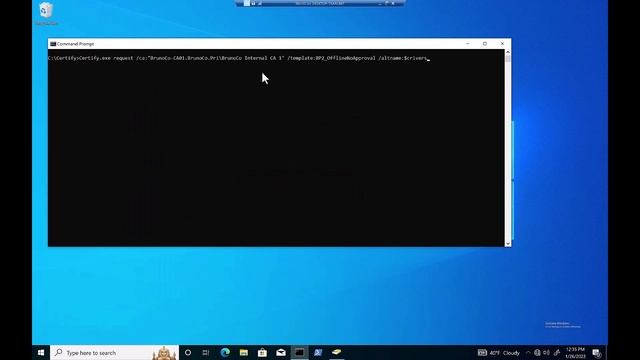Open the Mail app from the taskbar
The width and height of the screenshot is (640, 360).
281,353
